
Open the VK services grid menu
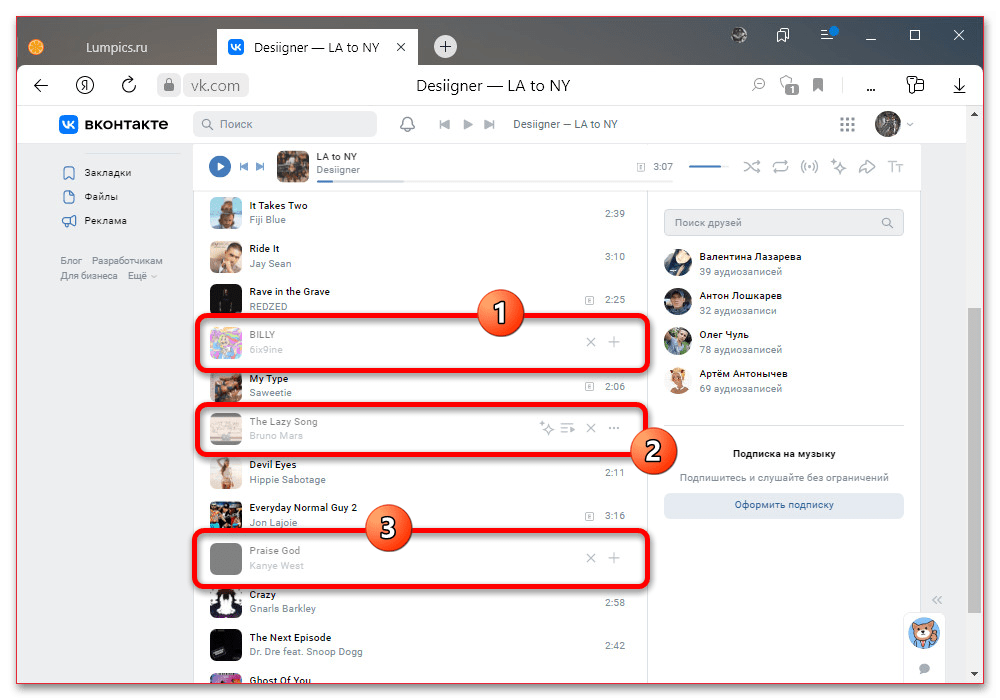[x=847, y=124]
